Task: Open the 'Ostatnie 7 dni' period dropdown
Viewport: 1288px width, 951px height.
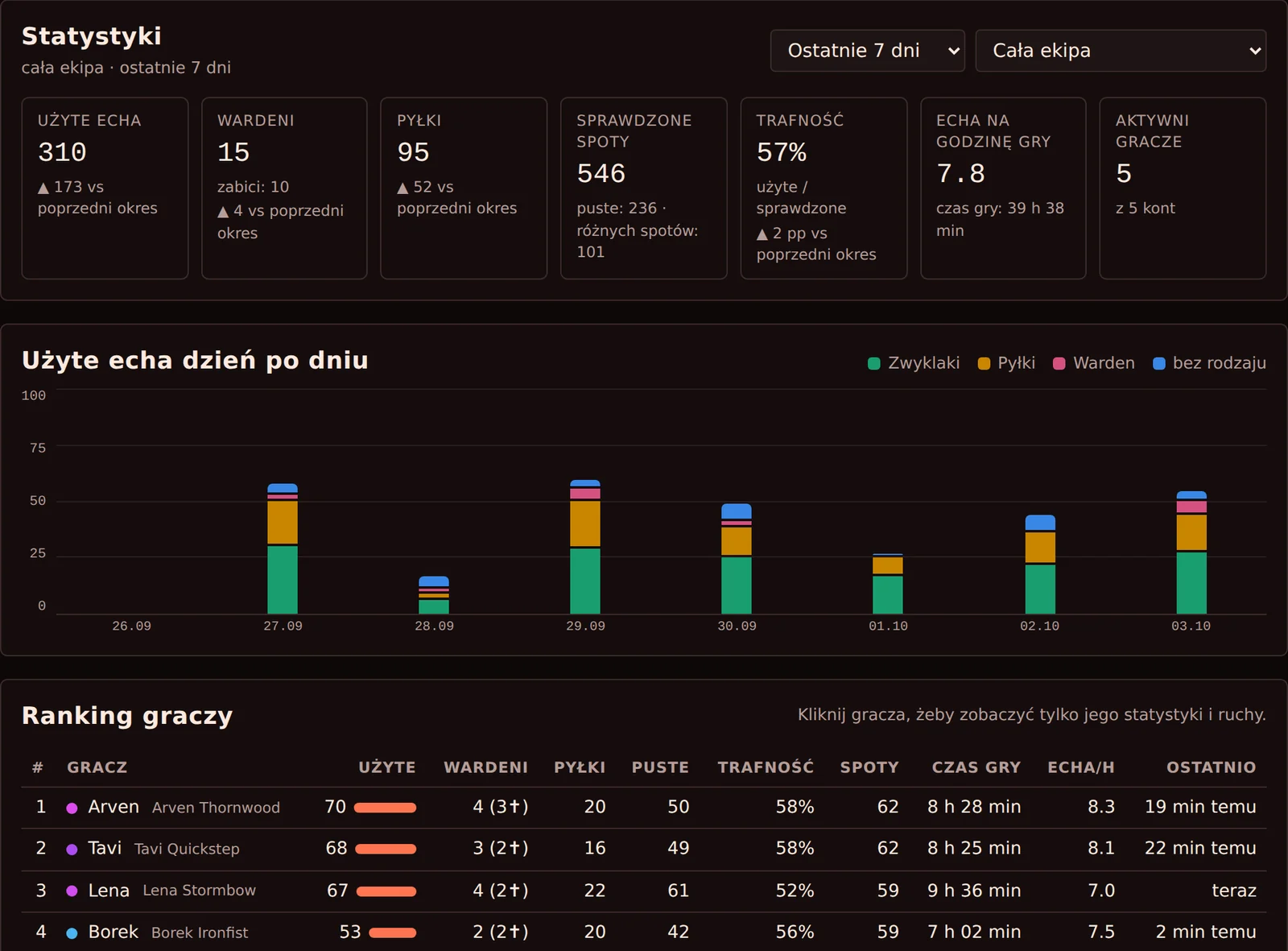Action: click(x=867, y=51)
